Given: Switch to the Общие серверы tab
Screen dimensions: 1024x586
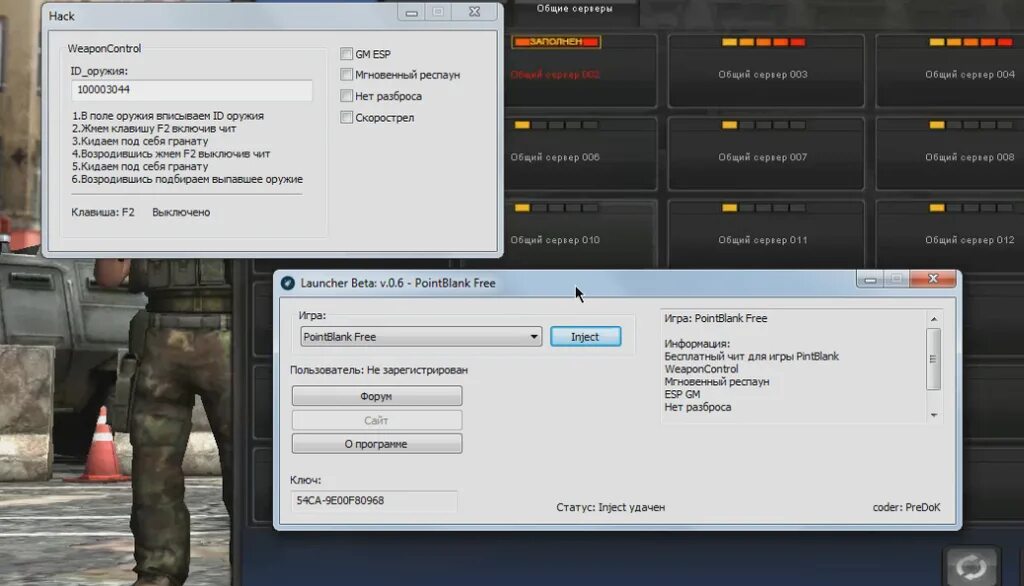Looking at the screenshot, I should tap(575, 8).
